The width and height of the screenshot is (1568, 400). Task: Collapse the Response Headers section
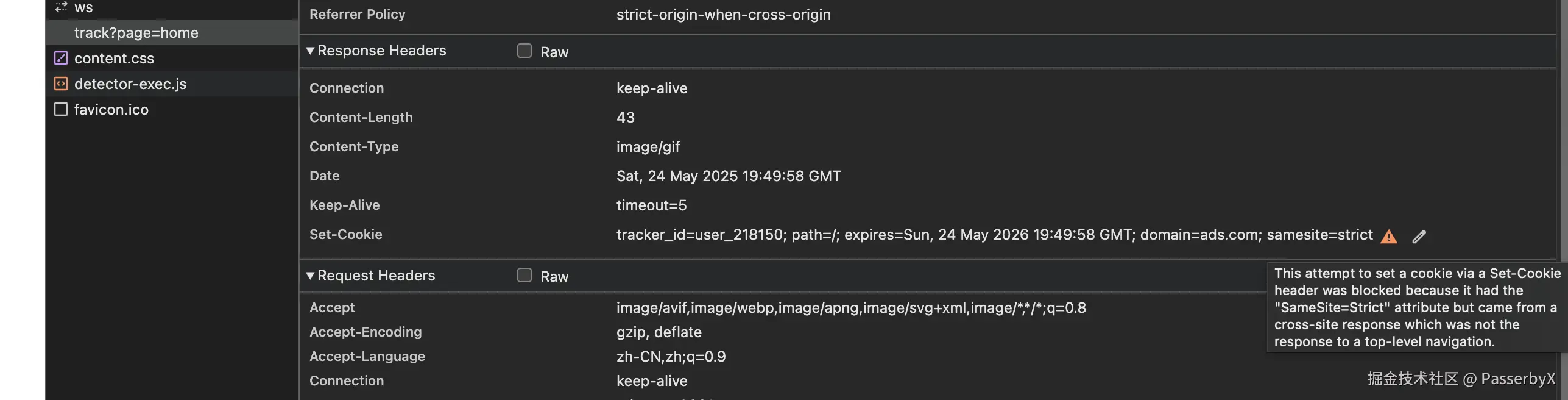pyautogui.click(x=311, y=51)
